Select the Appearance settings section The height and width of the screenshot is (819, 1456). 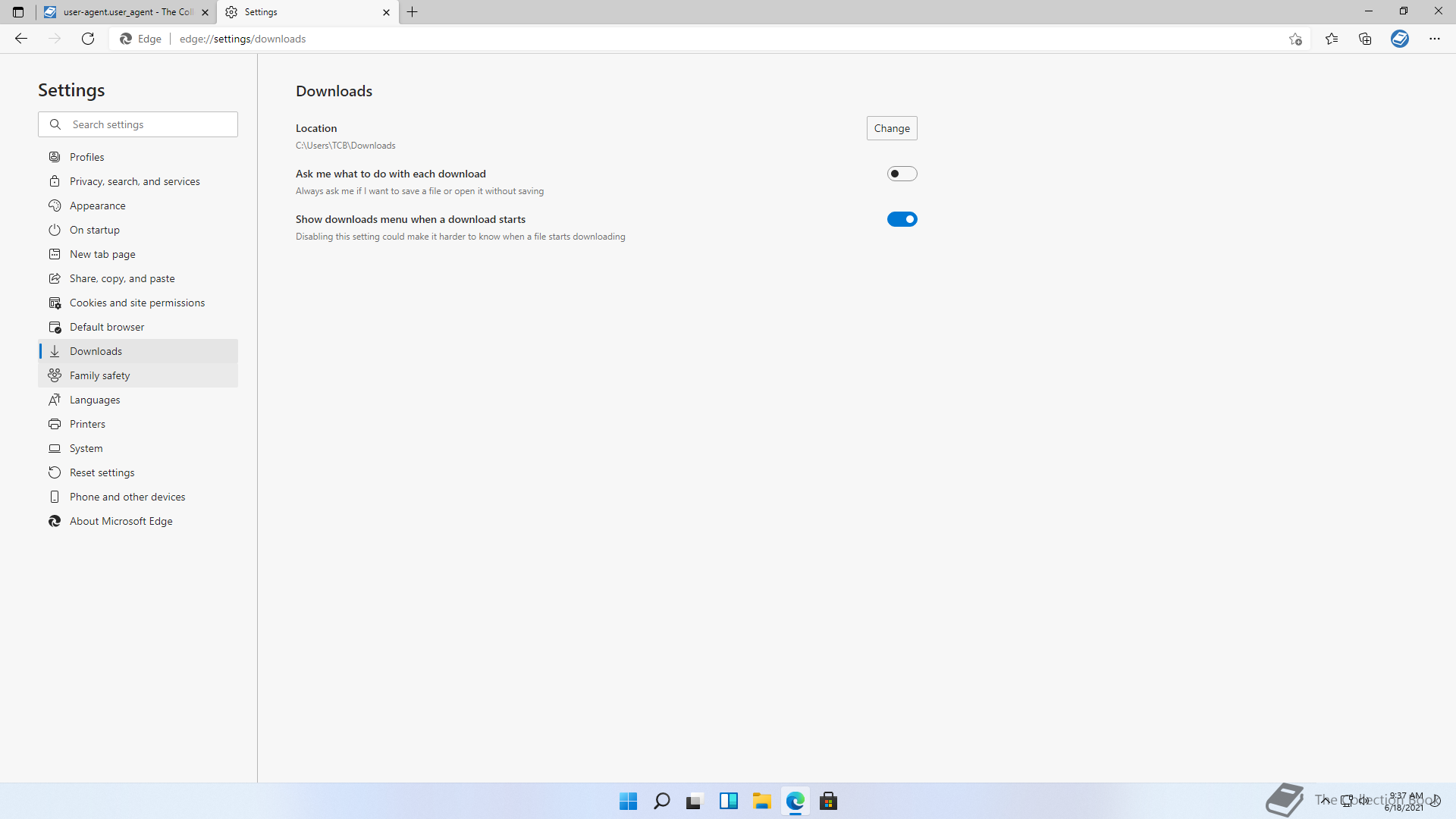(x=98, y=206)
